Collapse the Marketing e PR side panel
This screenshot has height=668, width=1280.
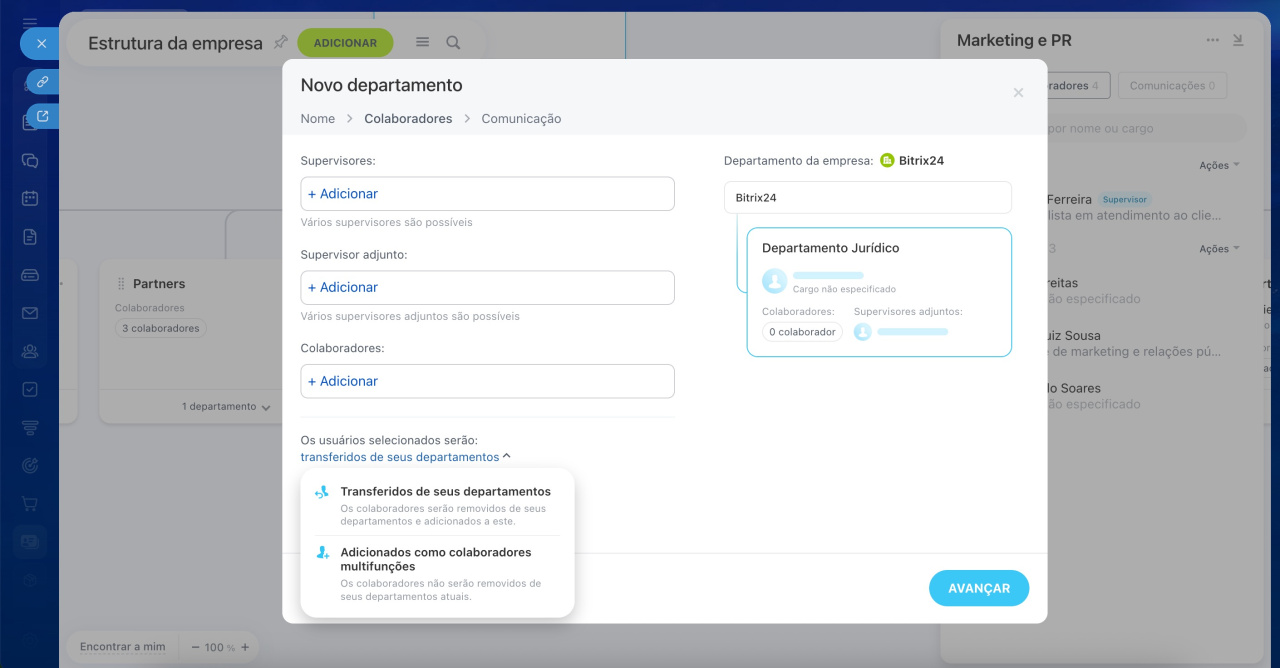pyautogui.click(x=1238, y=41)
